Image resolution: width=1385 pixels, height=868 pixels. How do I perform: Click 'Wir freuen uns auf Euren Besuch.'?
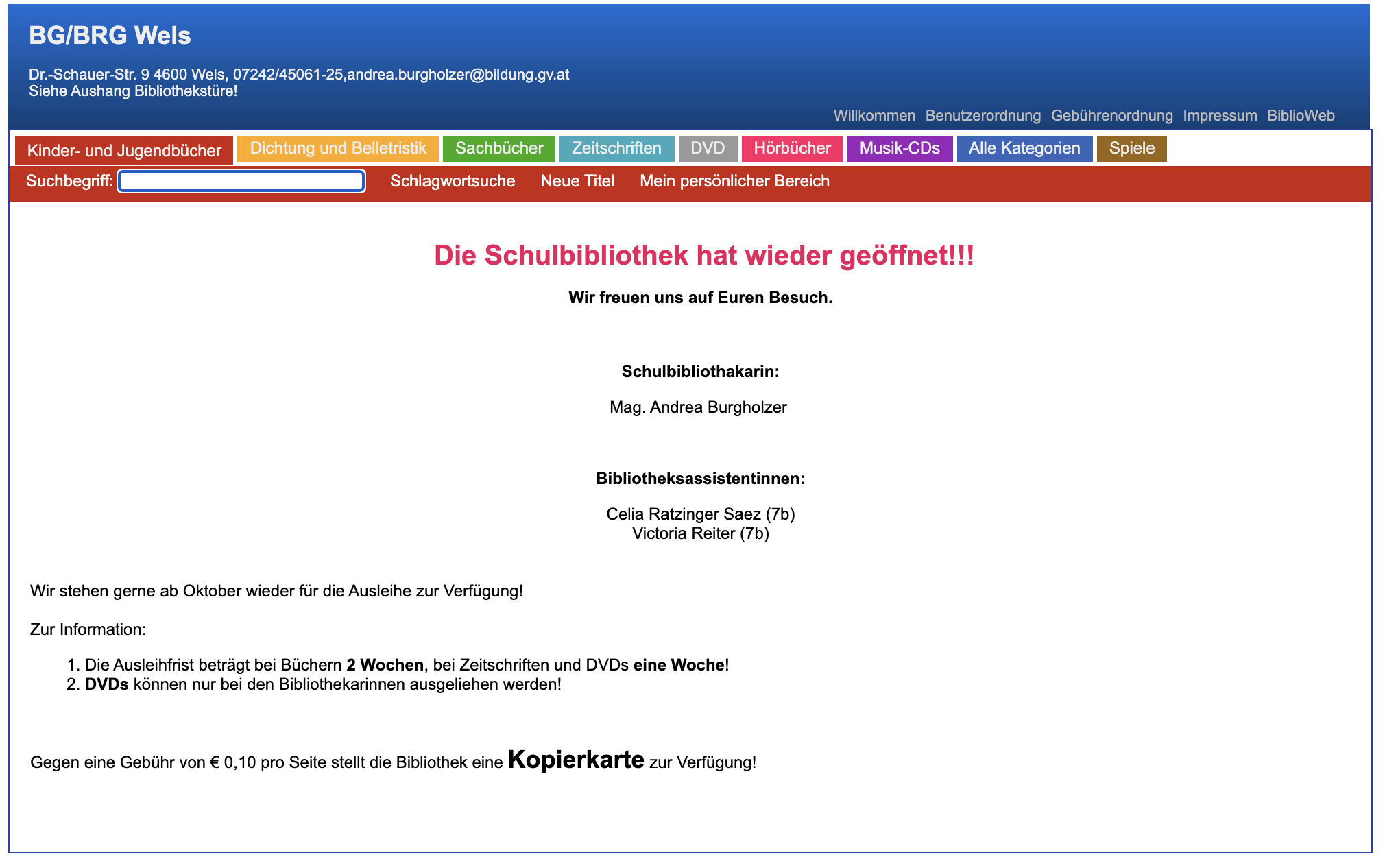(700, 298)
